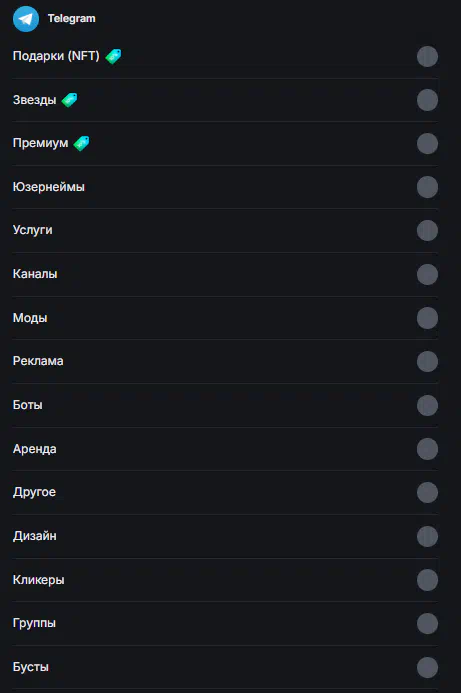Image resolution: width=461 pixels, height=693 pixels.
Task: Click the Telegram header title text
Action: coord(72,19)
